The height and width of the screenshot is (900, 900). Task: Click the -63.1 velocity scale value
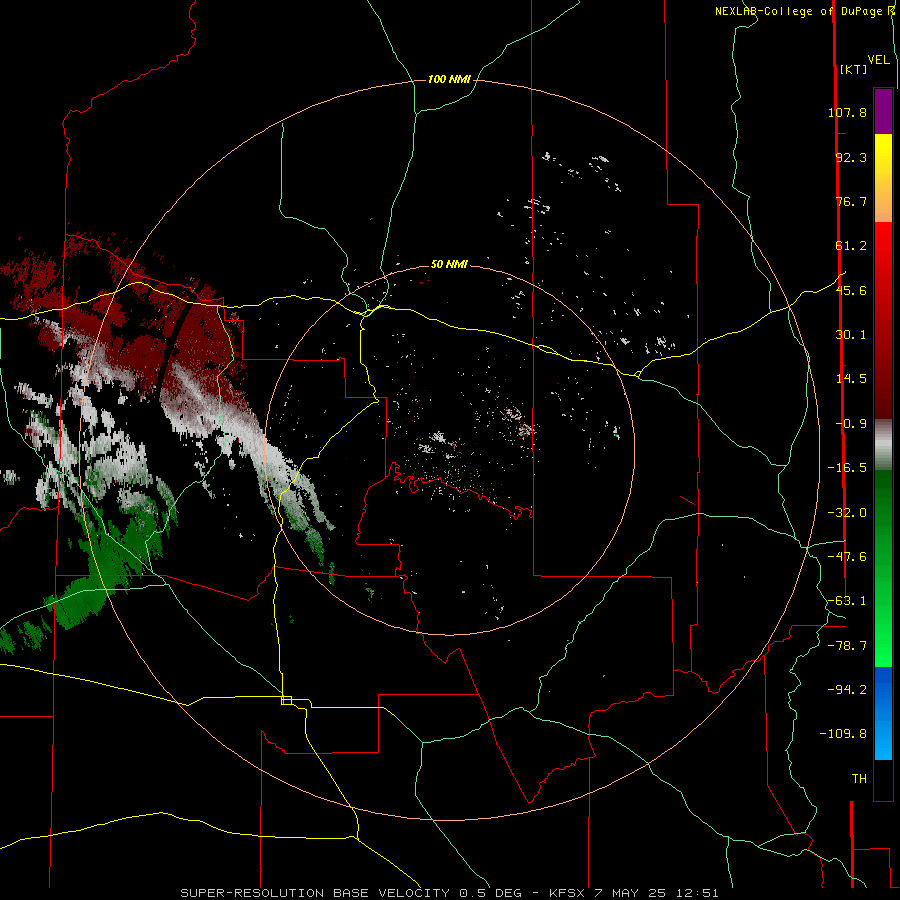point(847,601)
